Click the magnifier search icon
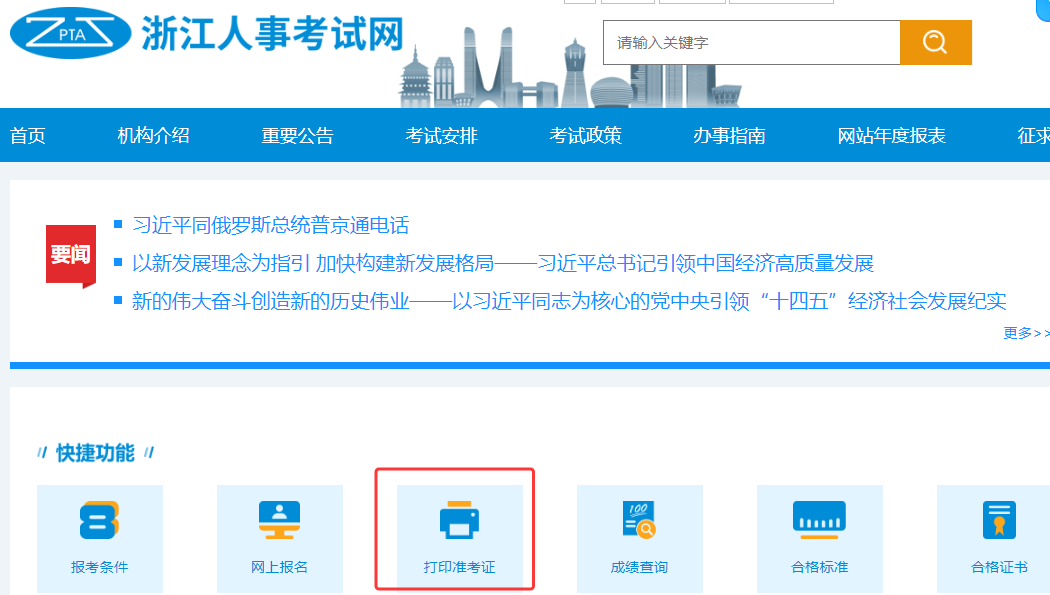The width and height of the screenshot is (1050, 595). [934, 42]
